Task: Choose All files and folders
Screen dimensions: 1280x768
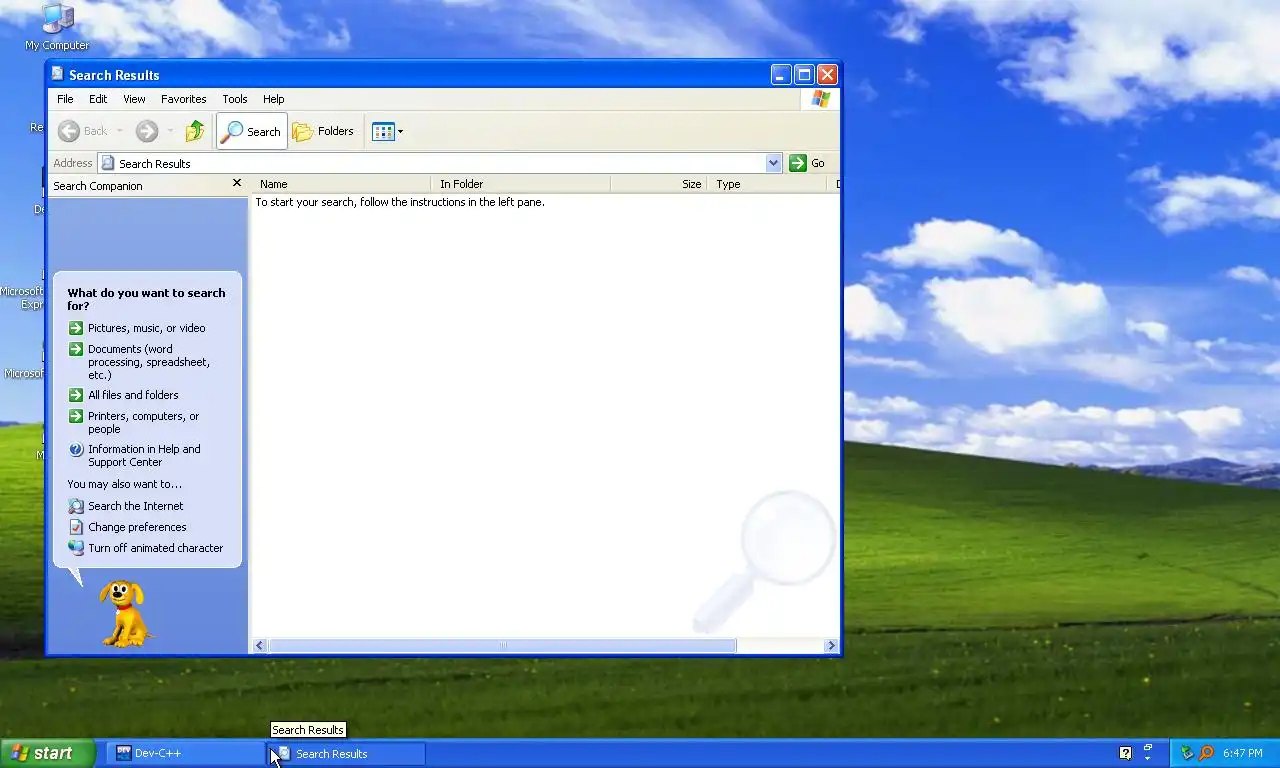Action: (x=133, y=395)
